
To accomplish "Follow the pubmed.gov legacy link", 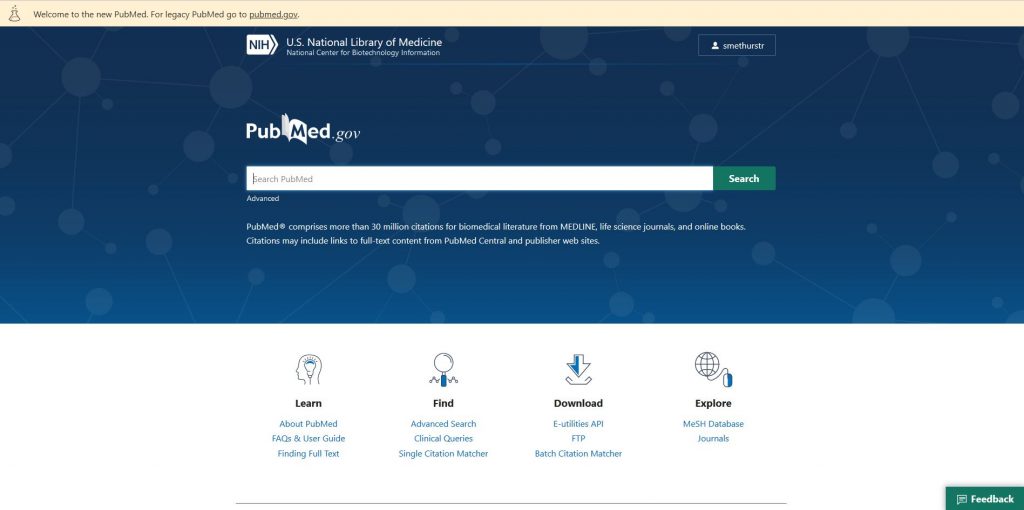I will (x=274, y=14).
